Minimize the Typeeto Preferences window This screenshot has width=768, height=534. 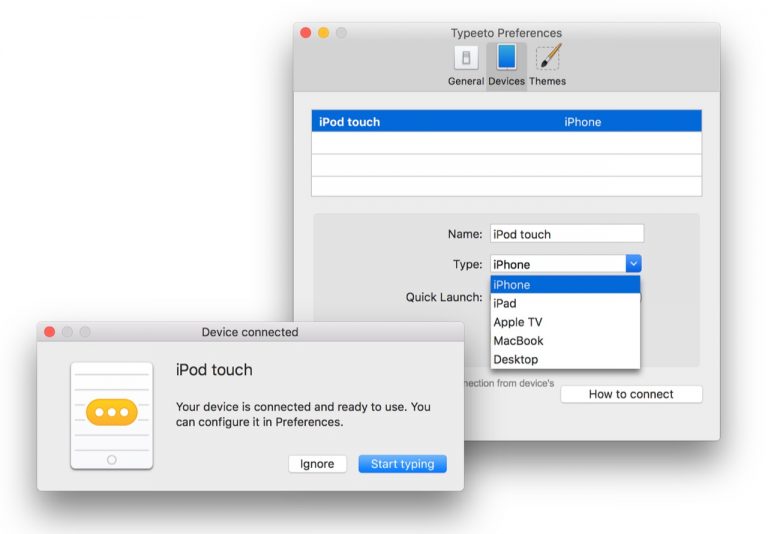323,33
